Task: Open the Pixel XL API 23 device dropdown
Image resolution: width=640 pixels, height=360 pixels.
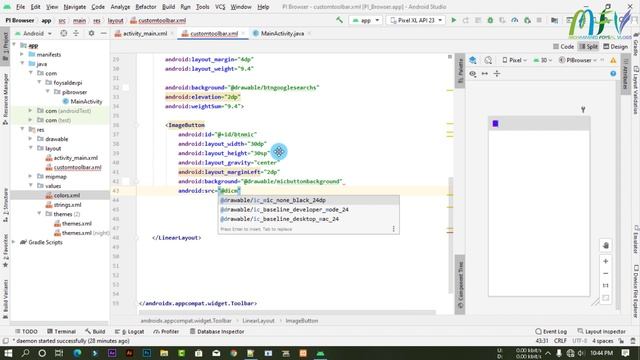Action: click(x=416, y=20)
